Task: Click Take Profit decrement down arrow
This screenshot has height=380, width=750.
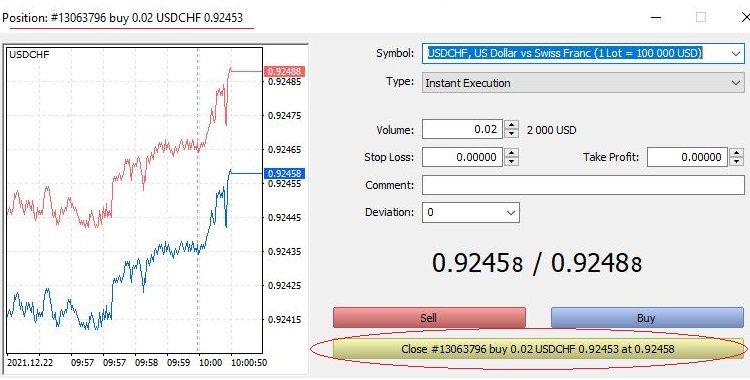Action: click(x=737, y=161)
